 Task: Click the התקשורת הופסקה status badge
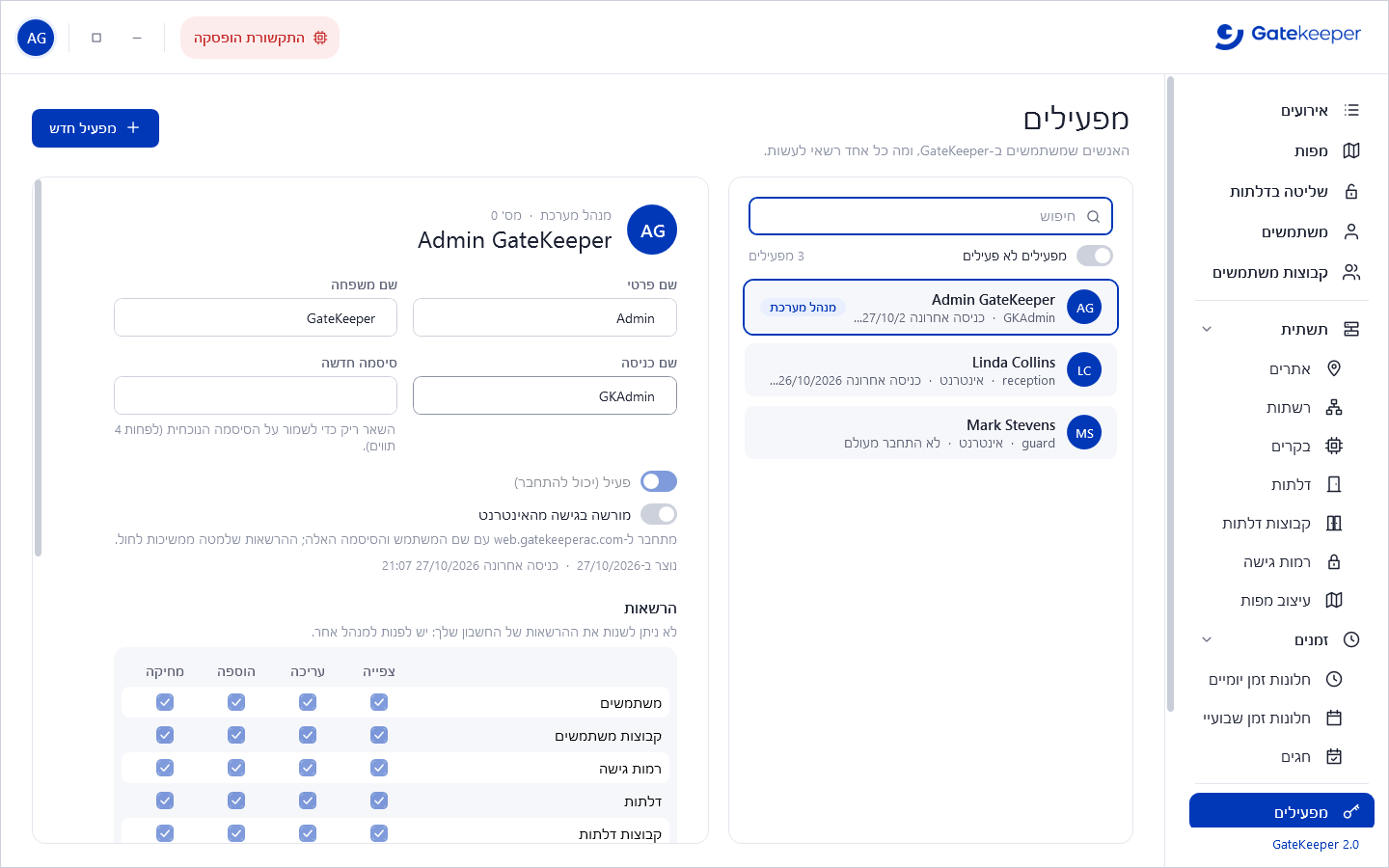point(260,38)
